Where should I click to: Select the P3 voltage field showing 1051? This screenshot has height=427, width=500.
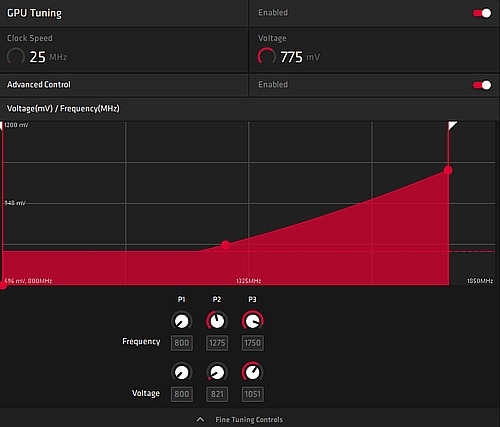point(253,394)
